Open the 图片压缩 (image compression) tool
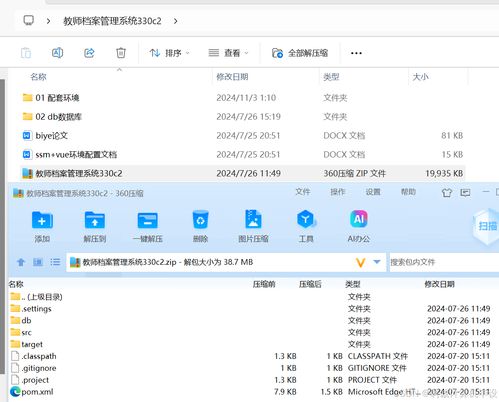This screenshot has width=499, height=402. coord(253,220)
